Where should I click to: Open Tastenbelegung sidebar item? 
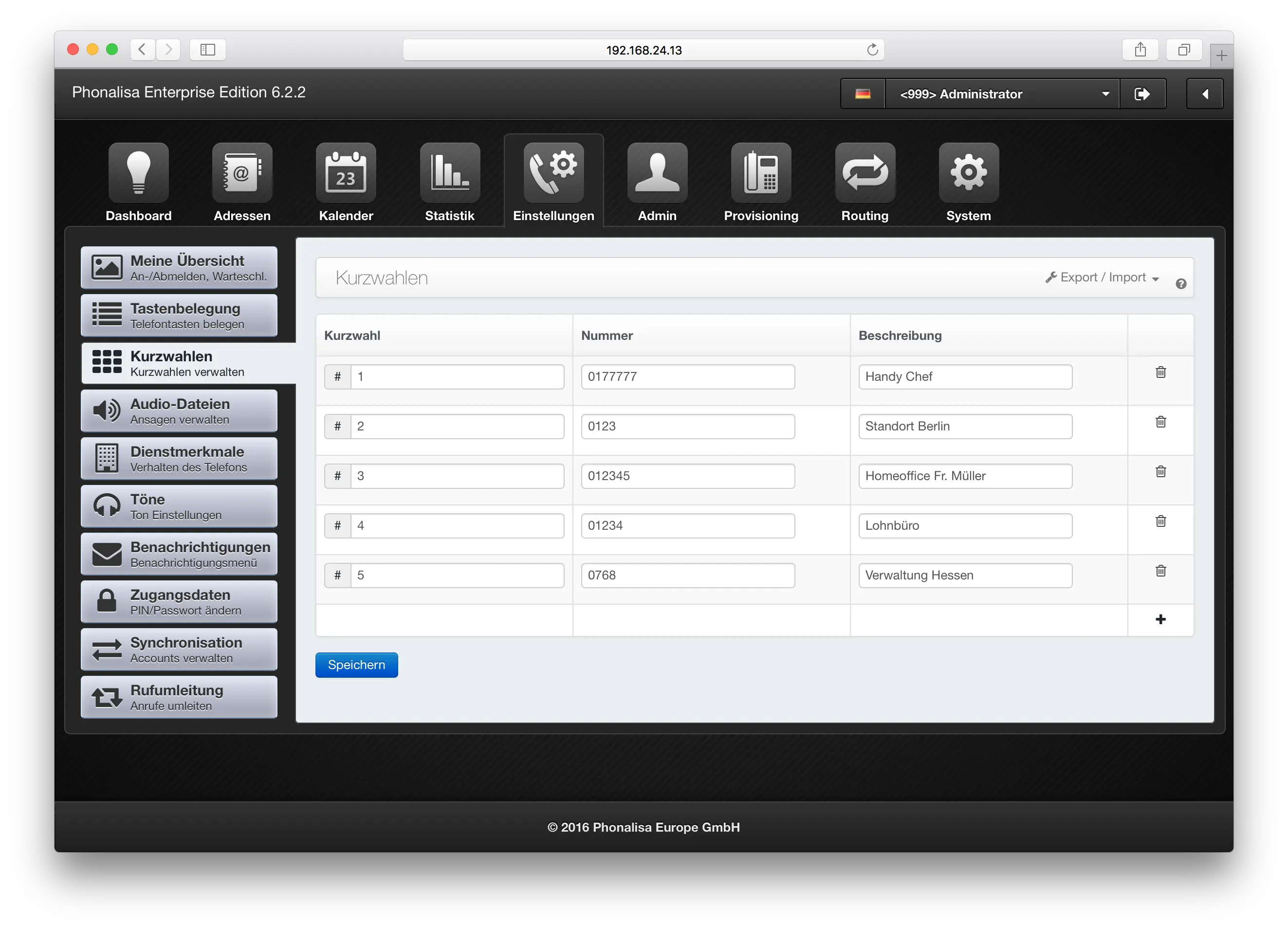pos(179,316)
